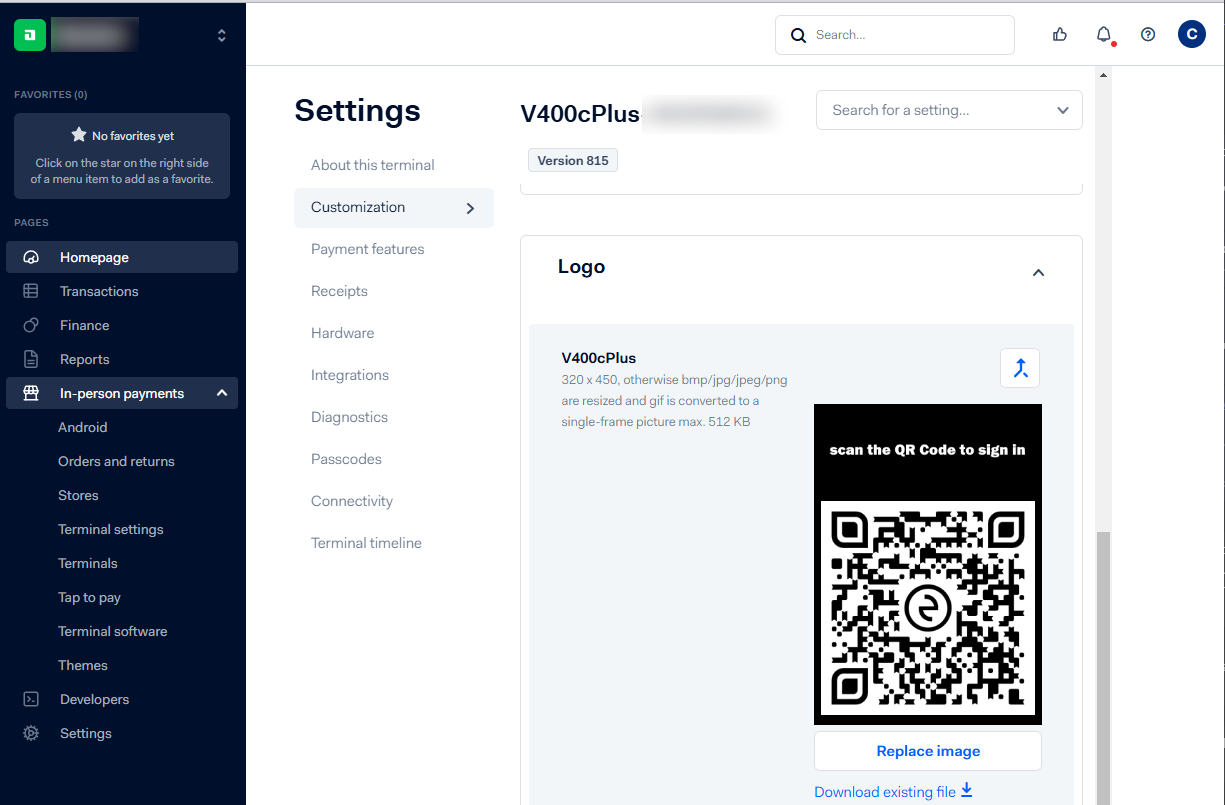Open Diagnostics settings
Viewport: 1225px width, 805px height.
tap(349, 417)
